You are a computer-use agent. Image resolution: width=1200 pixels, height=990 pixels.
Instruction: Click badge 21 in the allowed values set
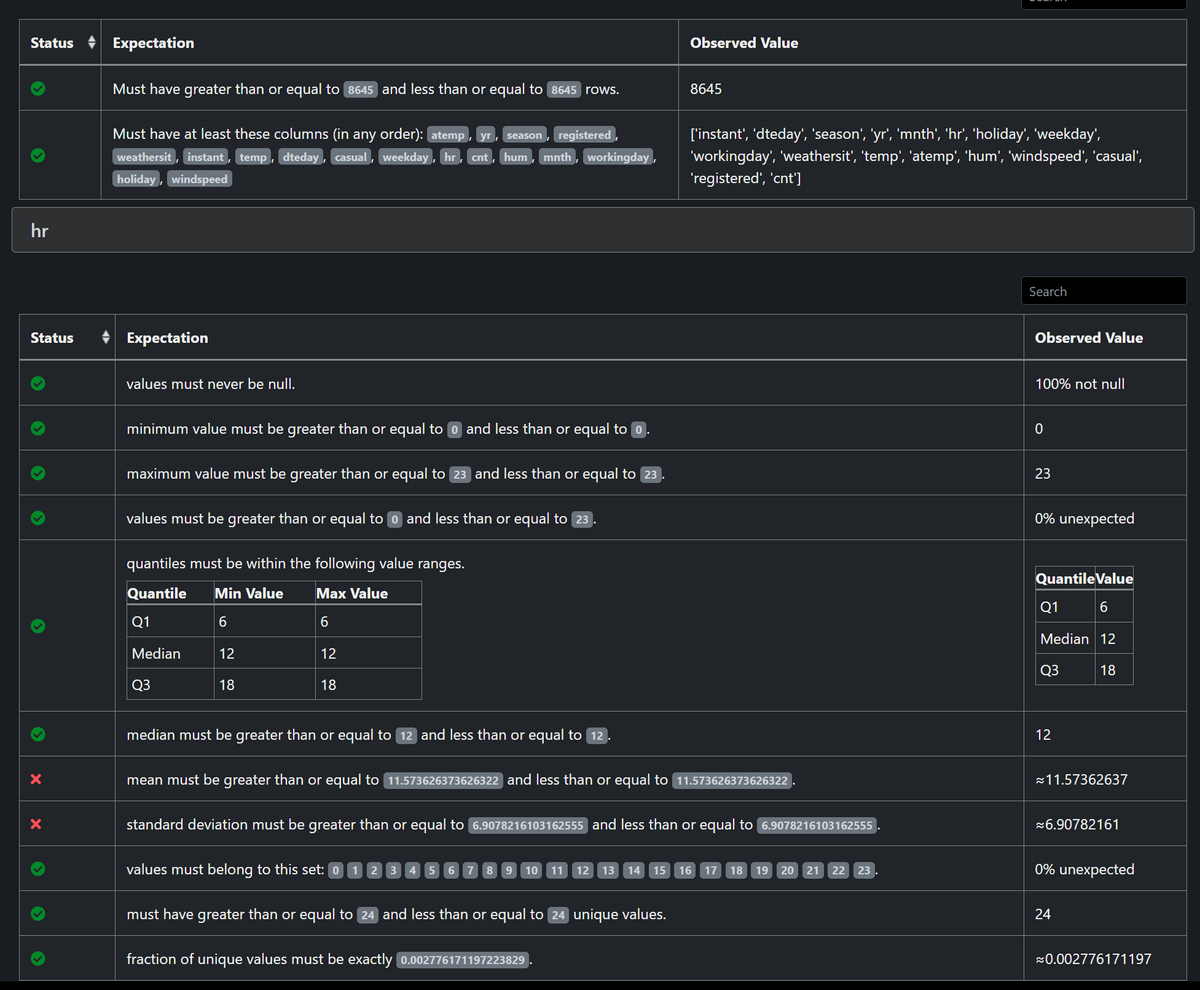coord(813,870)
